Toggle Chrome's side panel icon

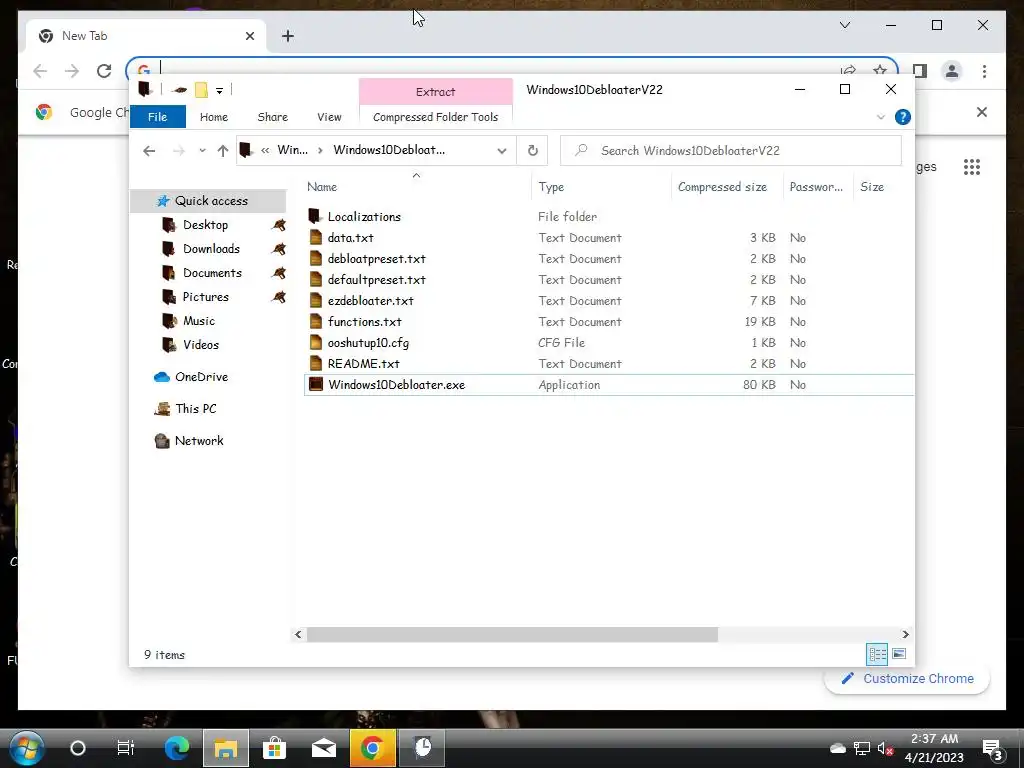920,71
